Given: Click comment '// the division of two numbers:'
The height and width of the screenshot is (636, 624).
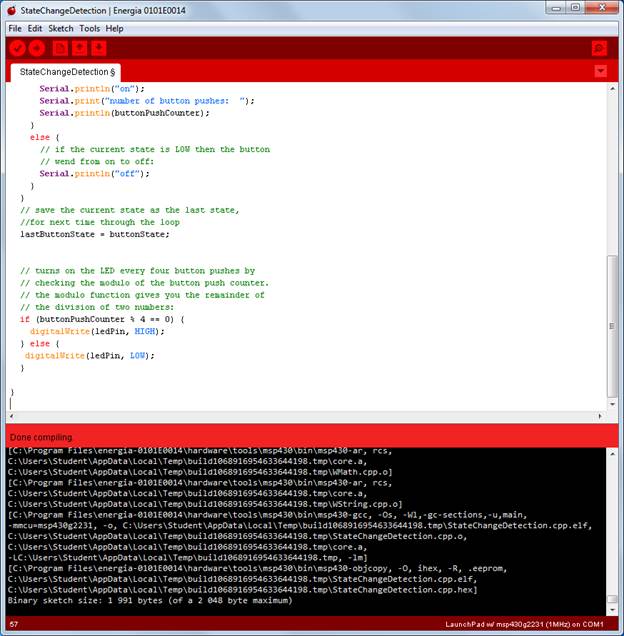Looking at the screenshot, I should [97, 307].
